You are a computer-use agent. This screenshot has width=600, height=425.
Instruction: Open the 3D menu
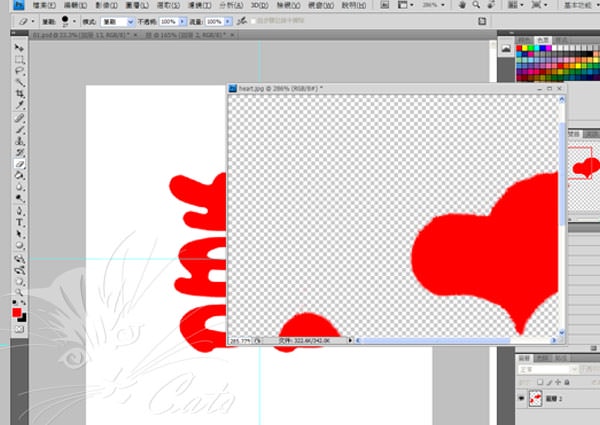pos(258,6)
